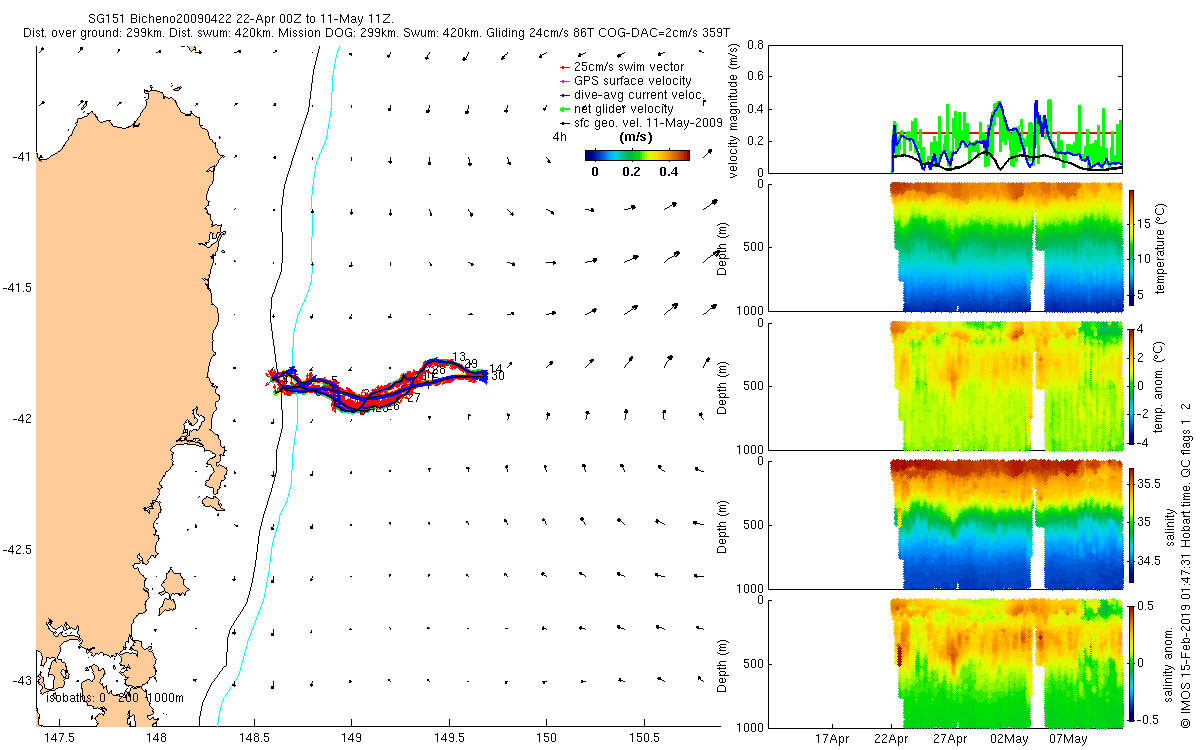Click date tick '17Apr' on time axis
Image resolution: width=1200 pixels, height=750 pixels.
(x=832, y=740)
